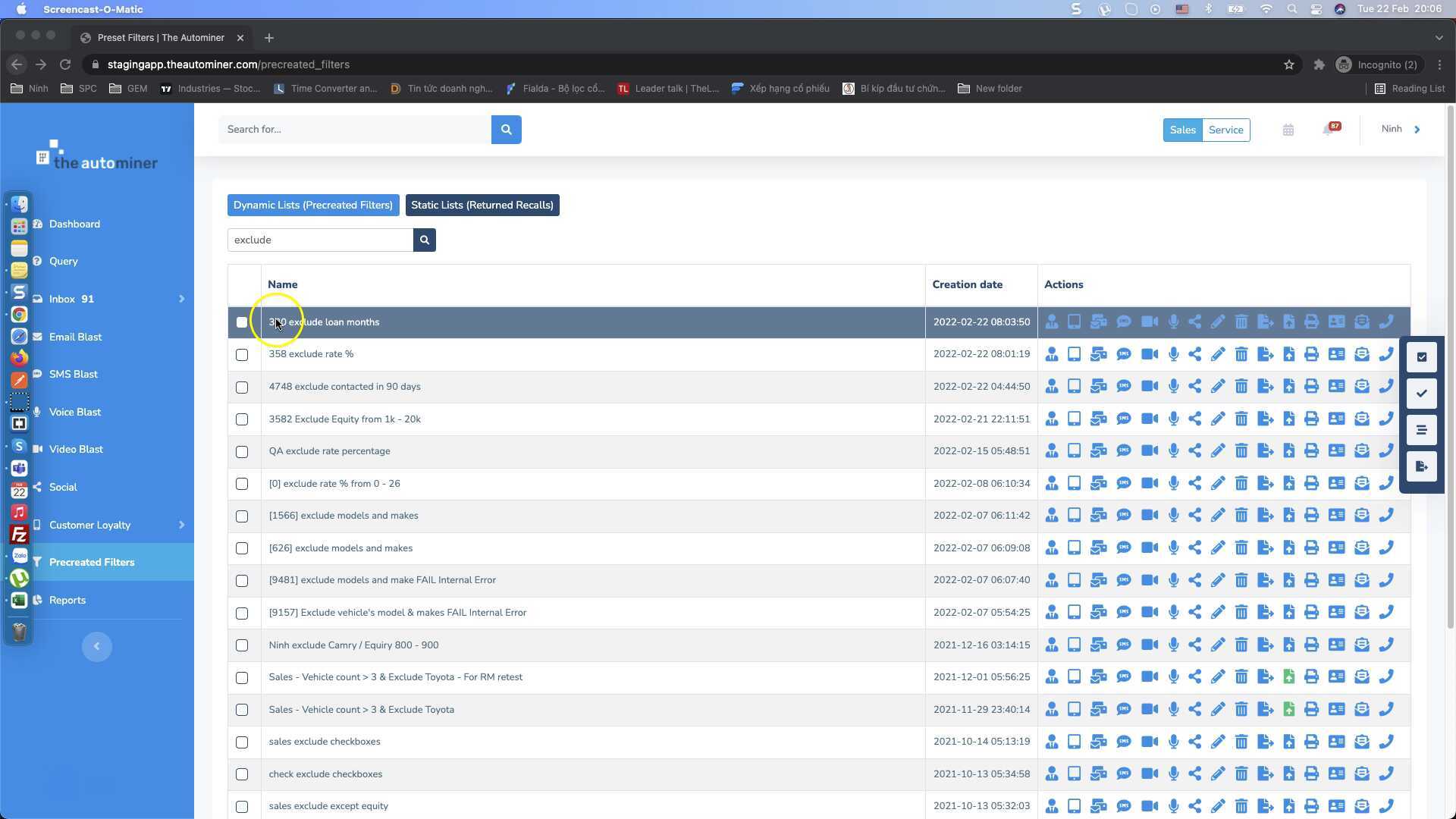This screenshot has width=1456, height=819.
Task: Click the phone call icon for '[1566] exclude models and makes'
Action: click(1386, 516)
